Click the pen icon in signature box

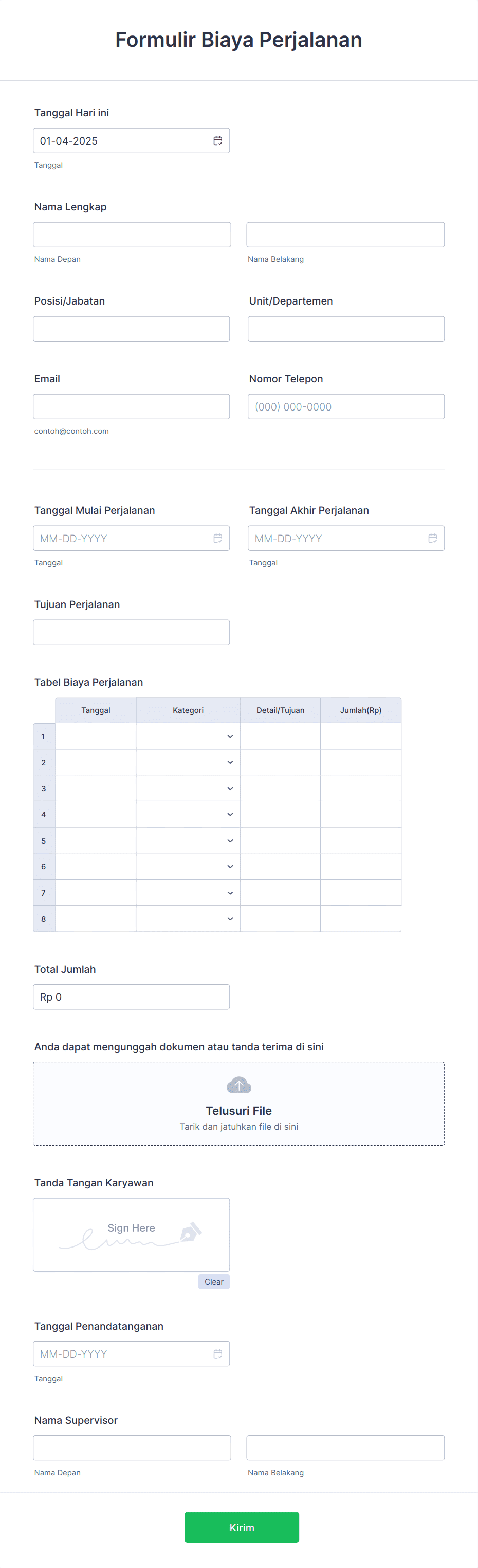point(190,1232)
